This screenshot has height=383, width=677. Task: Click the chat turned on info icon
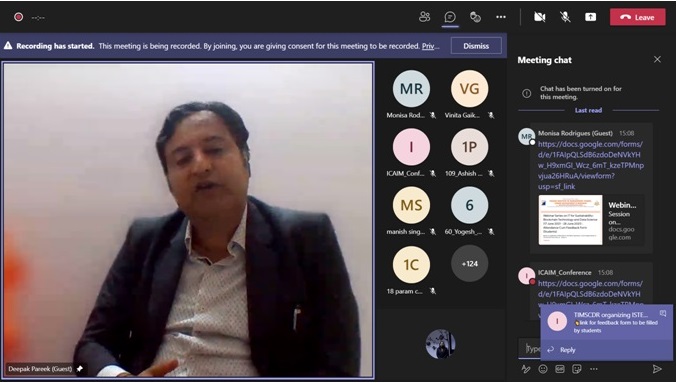[526, 93]
